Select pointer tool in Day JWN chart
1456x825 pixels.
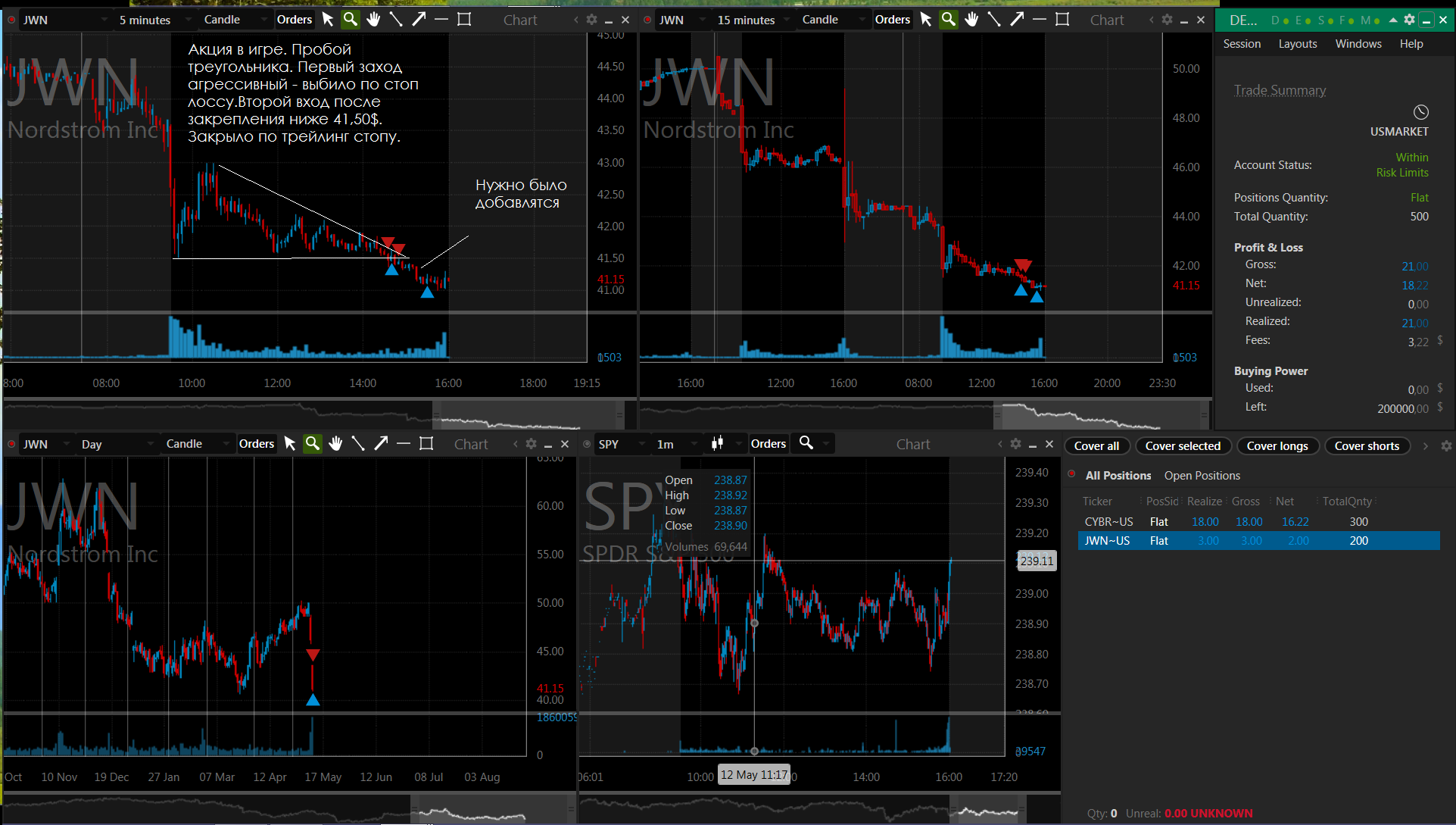coord(290,444)
